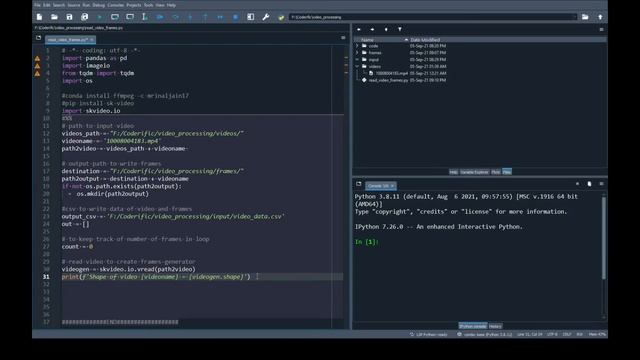The height and width of the screenshot is (360, 640).
Task: Continue debugger execution
Action: (220, 17)
